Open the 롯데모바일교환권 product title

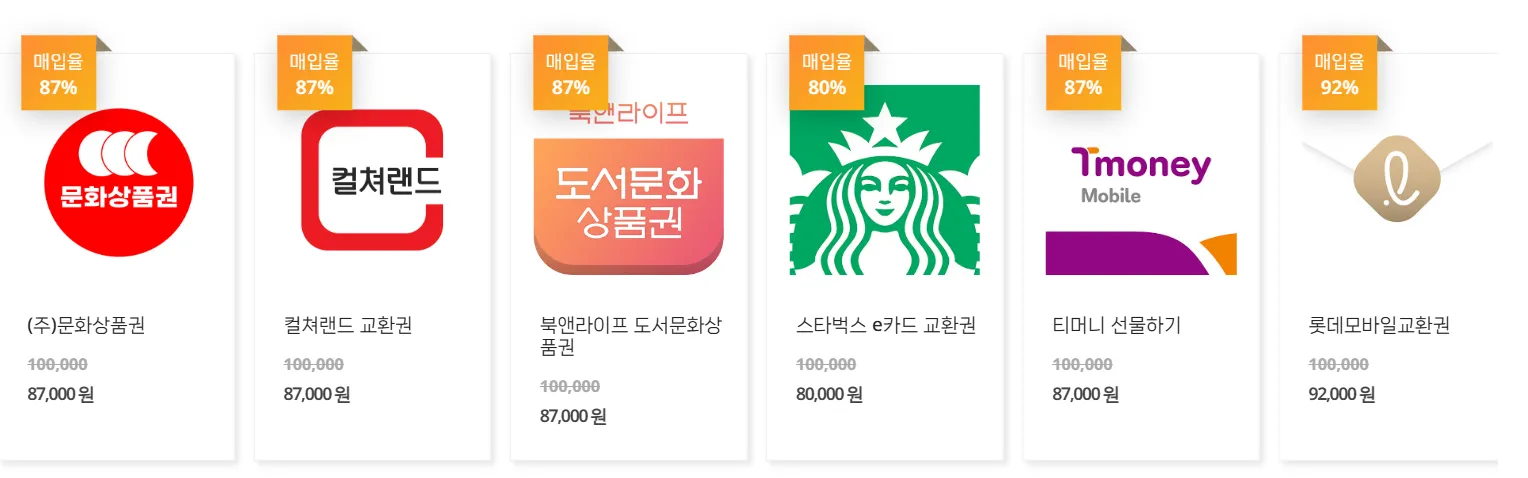click(x=1379, y=325)
